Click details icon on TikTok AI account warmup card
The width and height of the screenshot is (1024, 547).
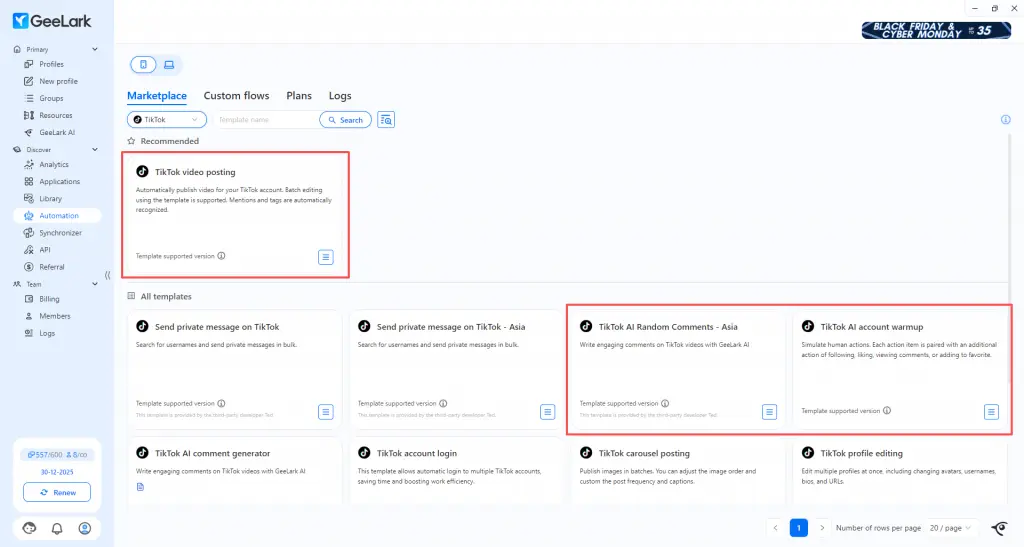click(x=991, y=412)
